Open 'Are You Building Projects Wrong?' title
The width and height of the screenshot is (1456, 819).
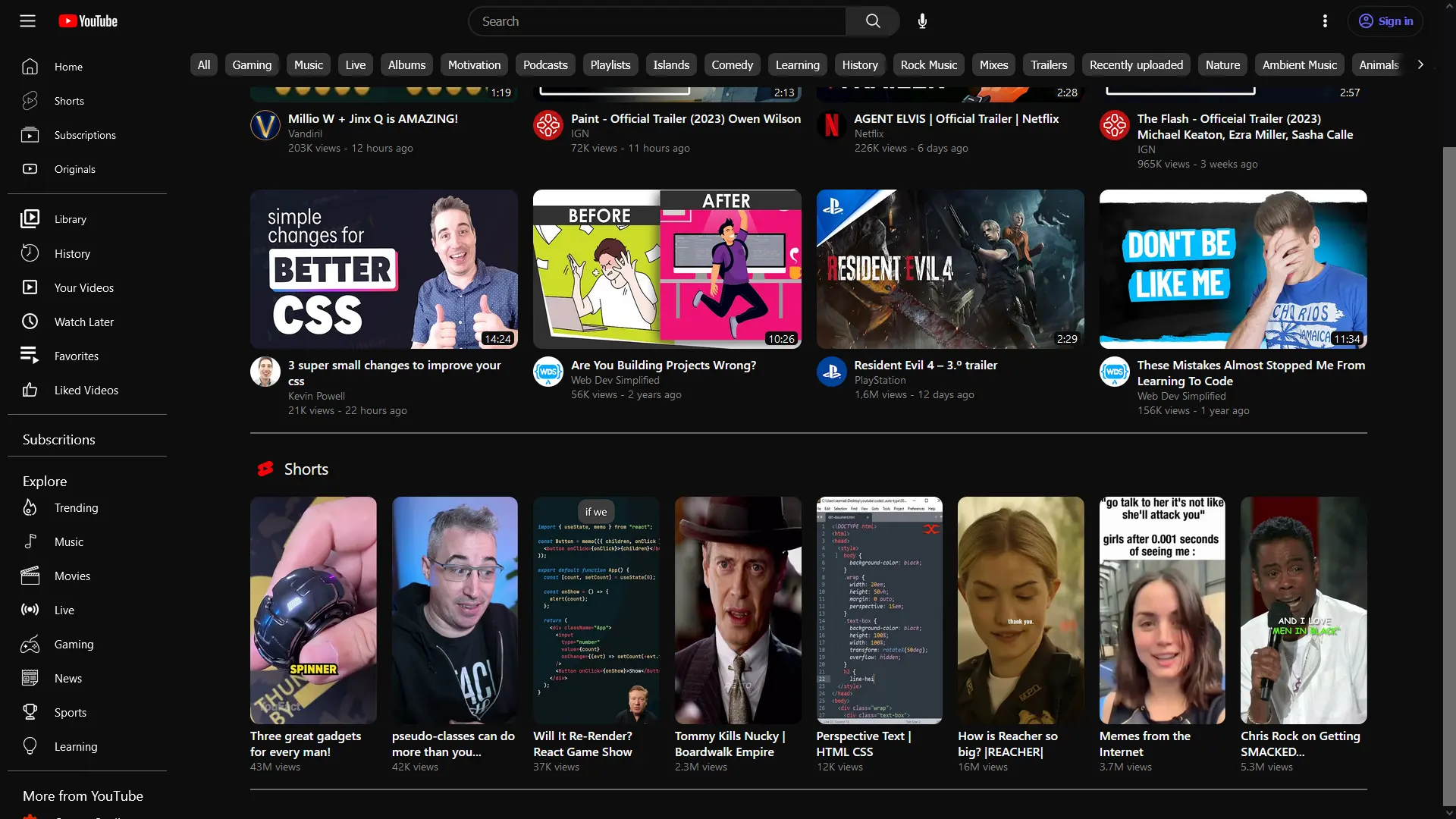tap(664, 365)
